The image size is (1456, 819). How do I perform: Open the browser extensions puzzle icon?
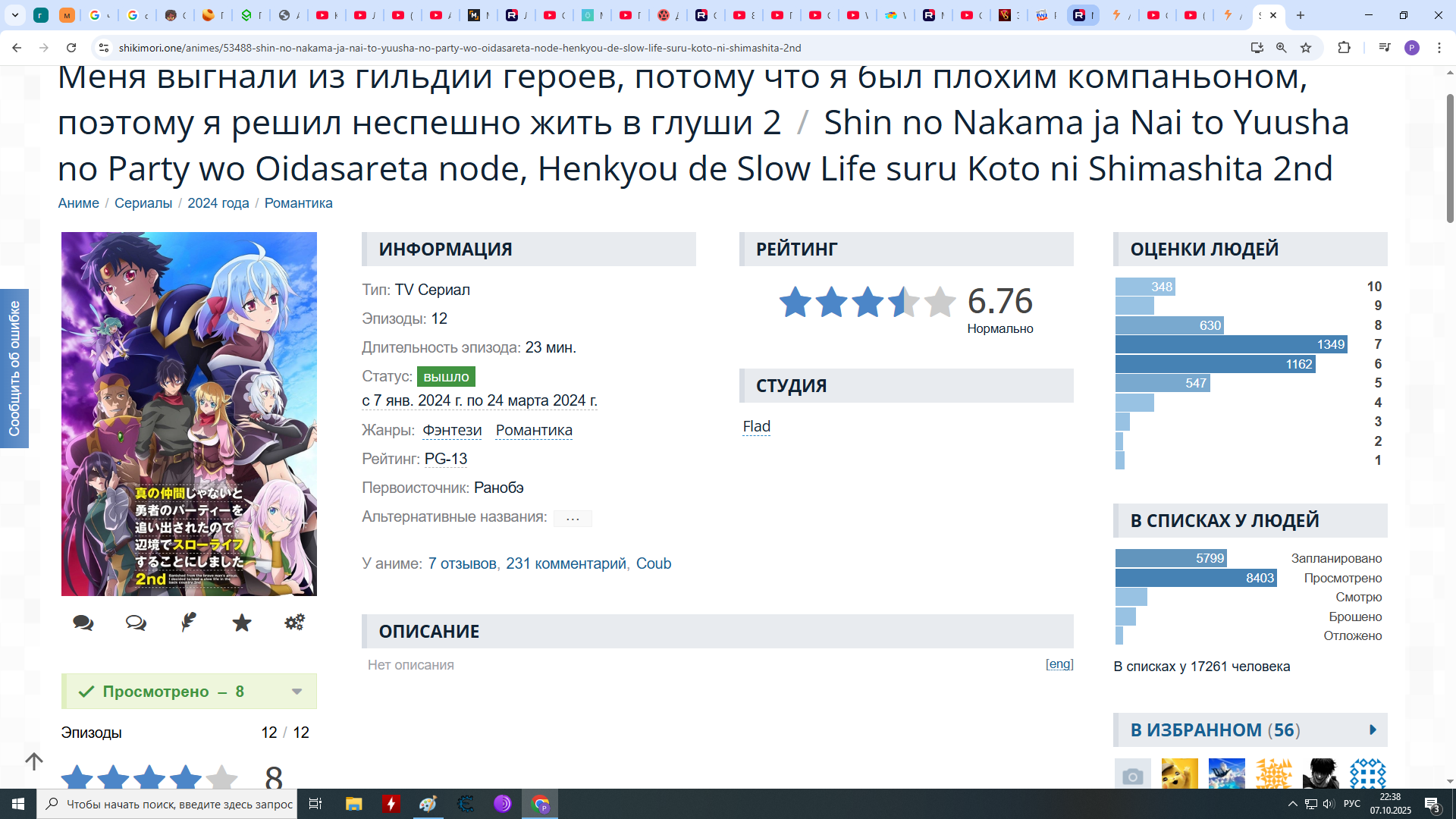(x=1344, y=48)
